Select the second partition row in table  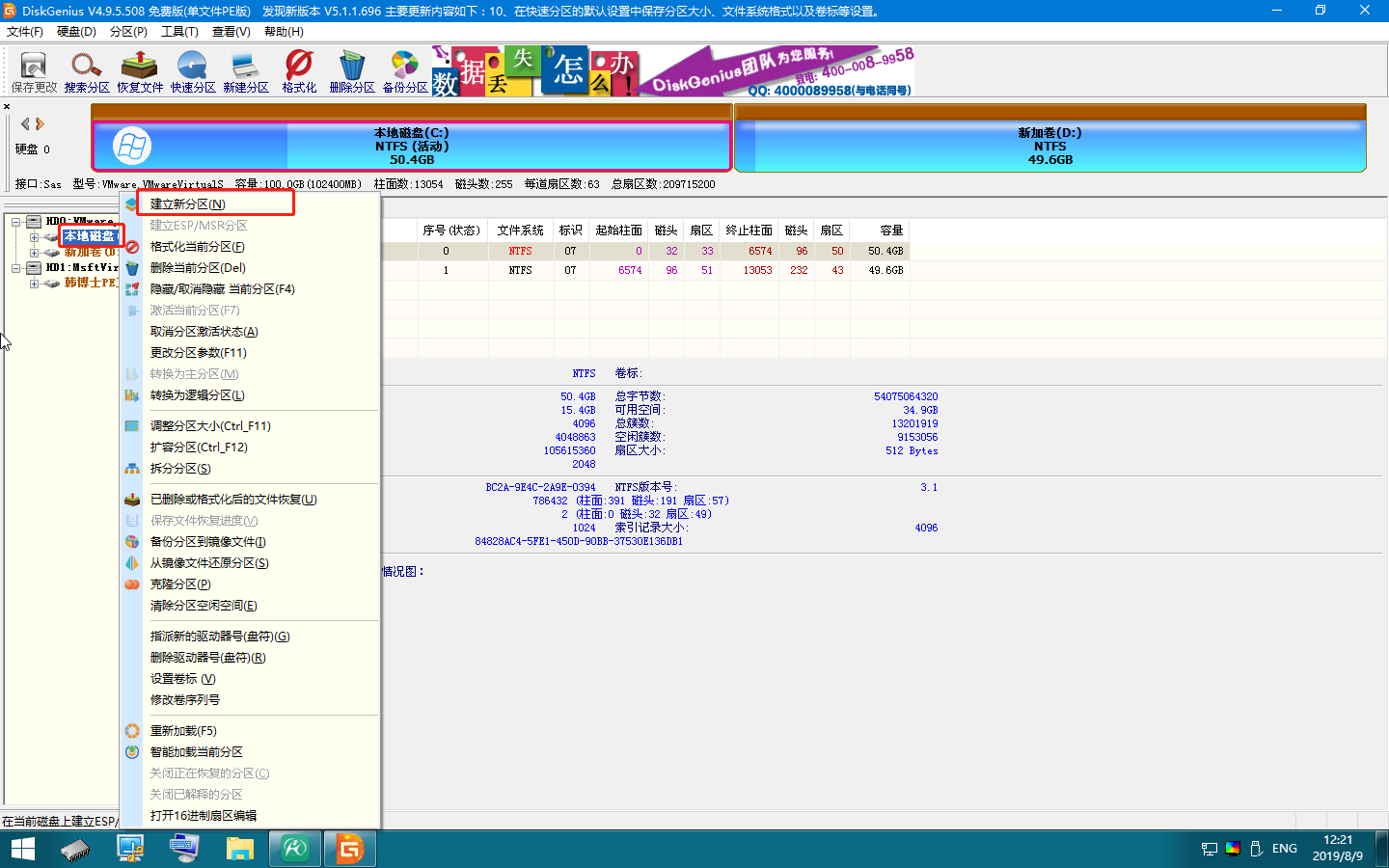pos(663,271)
